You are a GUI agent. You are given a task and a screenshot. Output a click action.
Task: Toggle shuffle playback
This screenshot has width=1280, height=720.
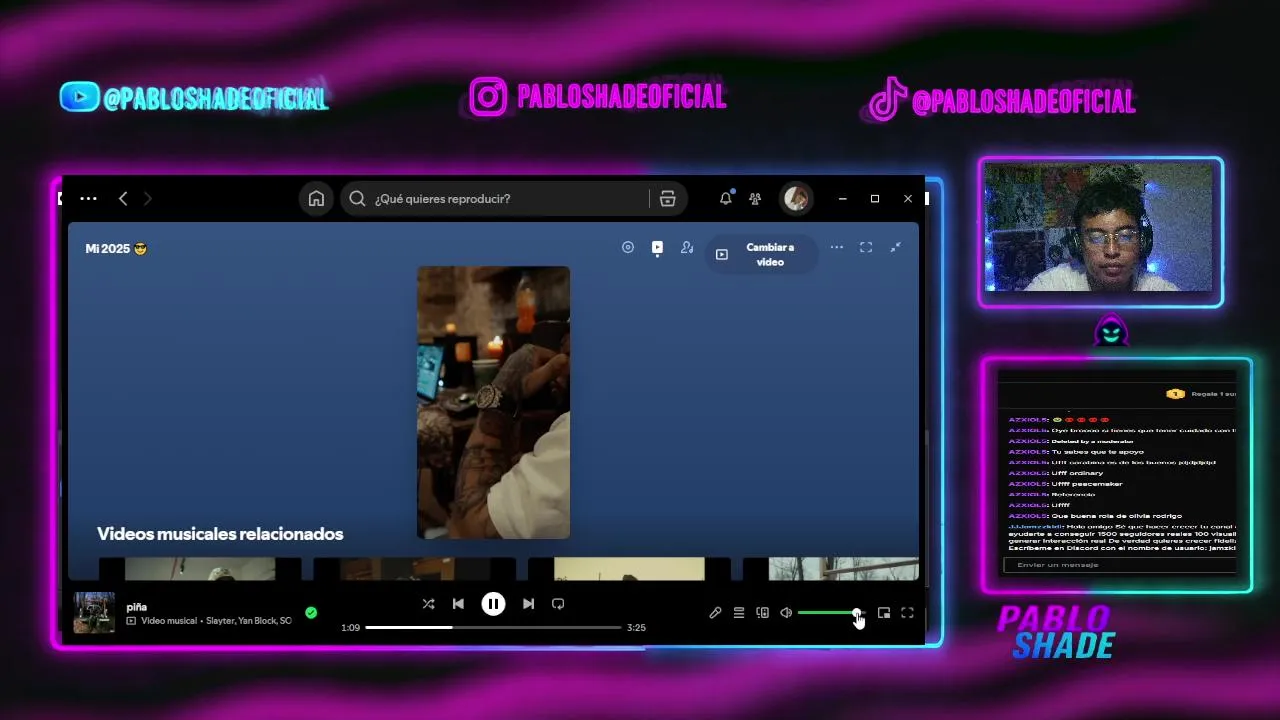click(x=428, y=604)
